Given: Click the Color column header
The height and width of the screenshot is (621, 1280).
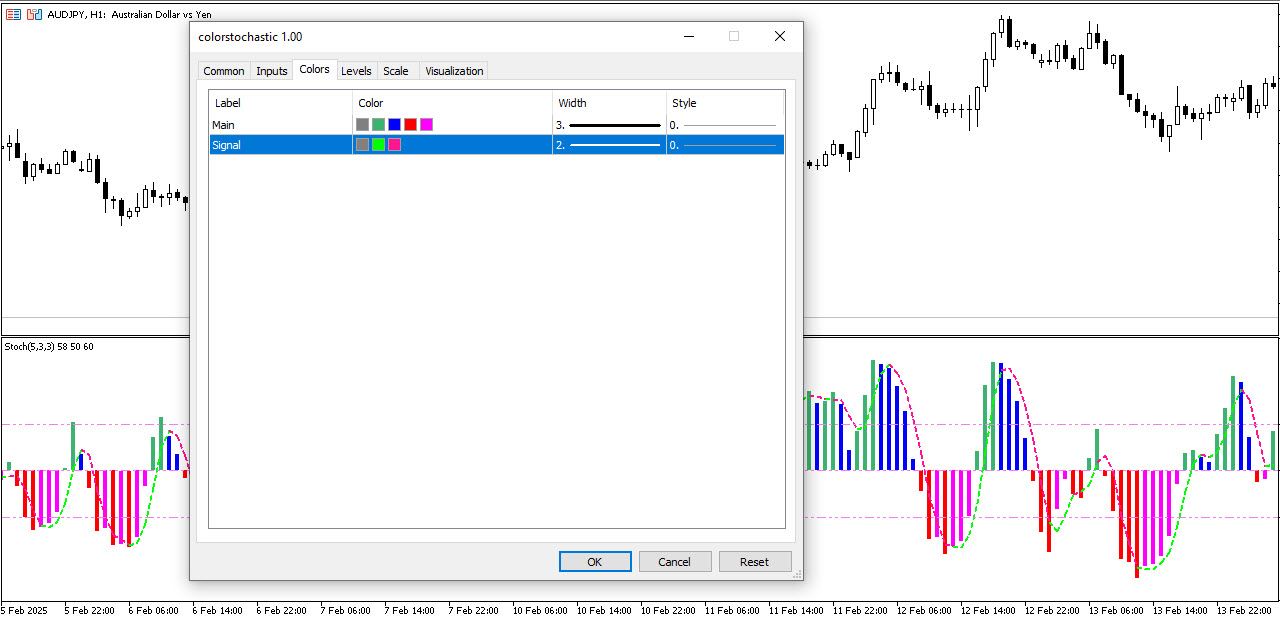Looking at the screenshot, I should [452, 103].
